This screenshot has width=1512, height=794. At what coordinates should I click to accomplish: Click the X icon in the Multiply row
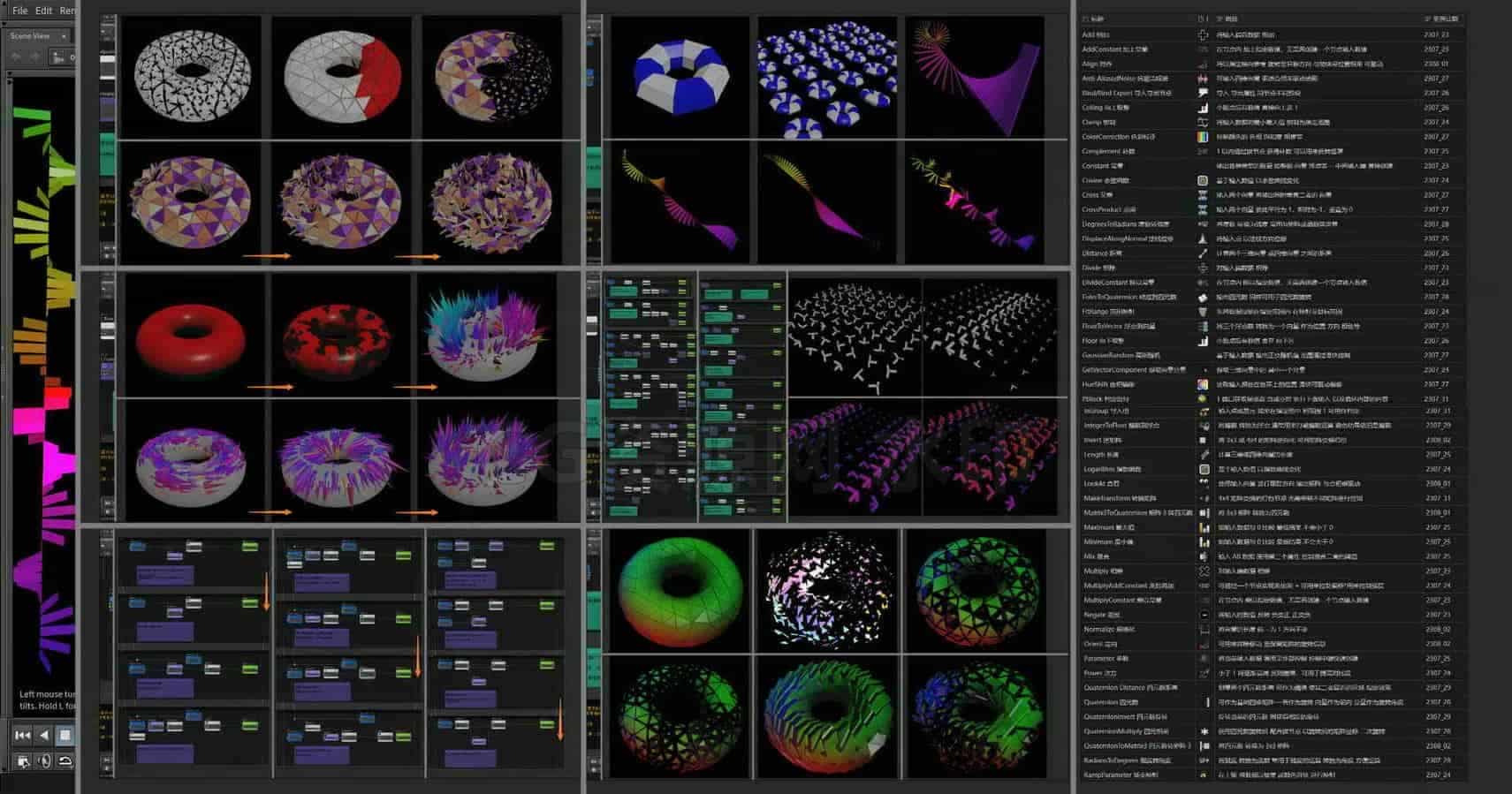(x=1204, y=571)
